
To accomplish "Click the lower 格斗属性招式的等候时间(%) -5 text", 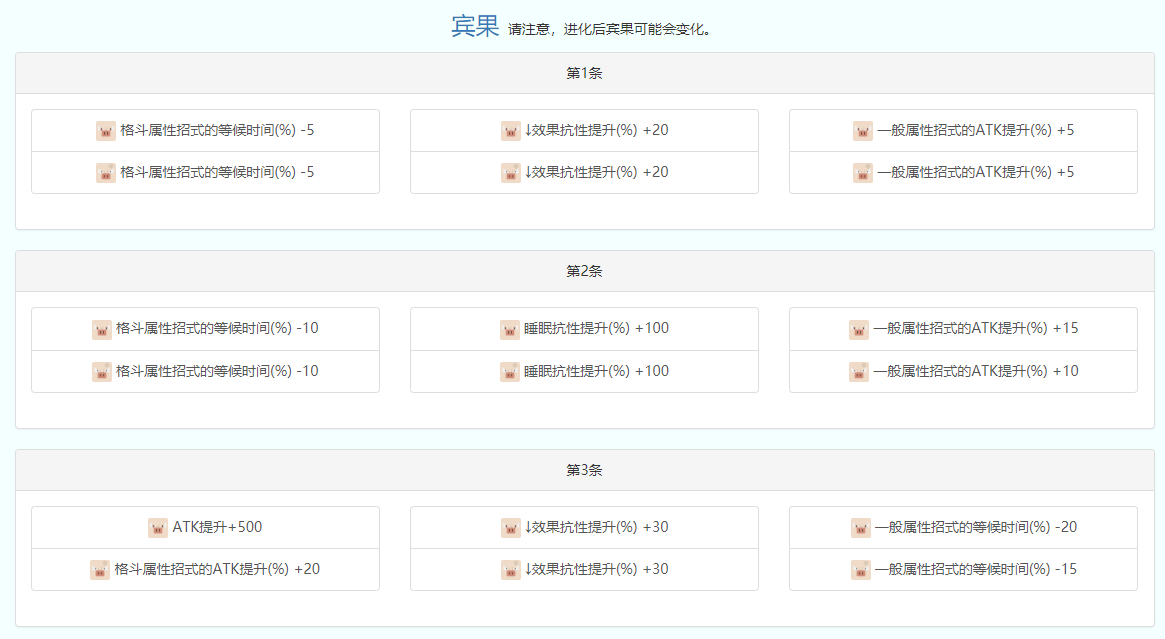I will click(x=217, y=172).
